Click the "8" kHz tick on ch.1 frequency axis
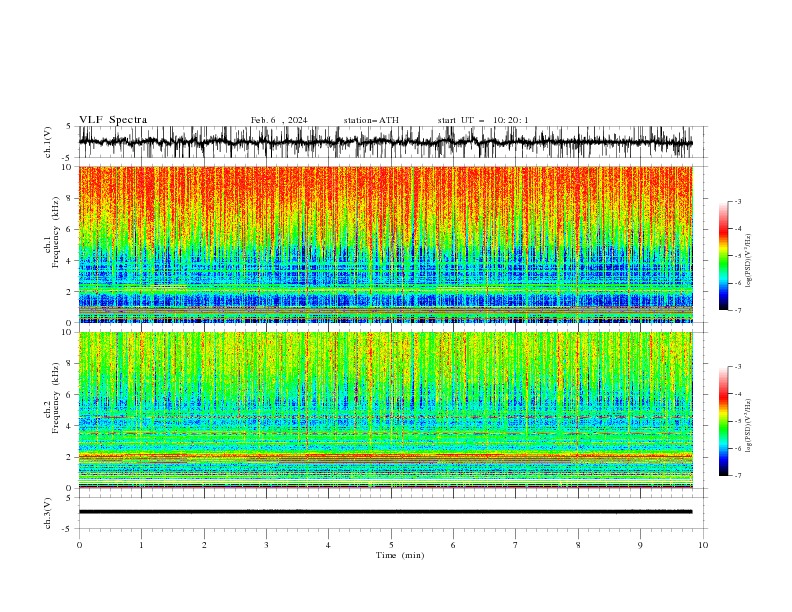This screenshot has width=792, height=612. tap(71, 198)
